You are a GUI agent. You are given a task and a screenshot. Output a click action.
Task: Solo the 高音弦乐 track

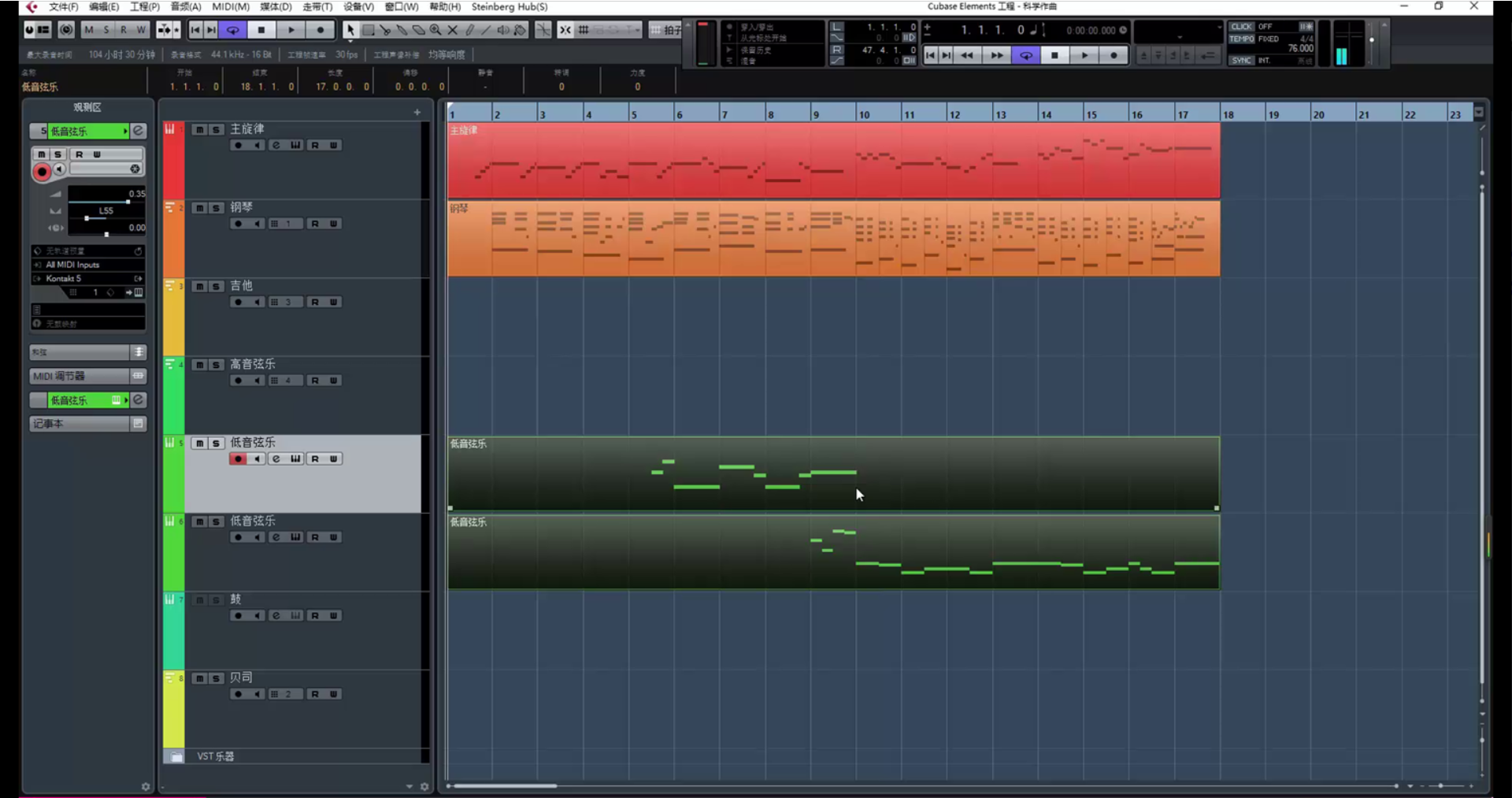(x=216, y=365)
